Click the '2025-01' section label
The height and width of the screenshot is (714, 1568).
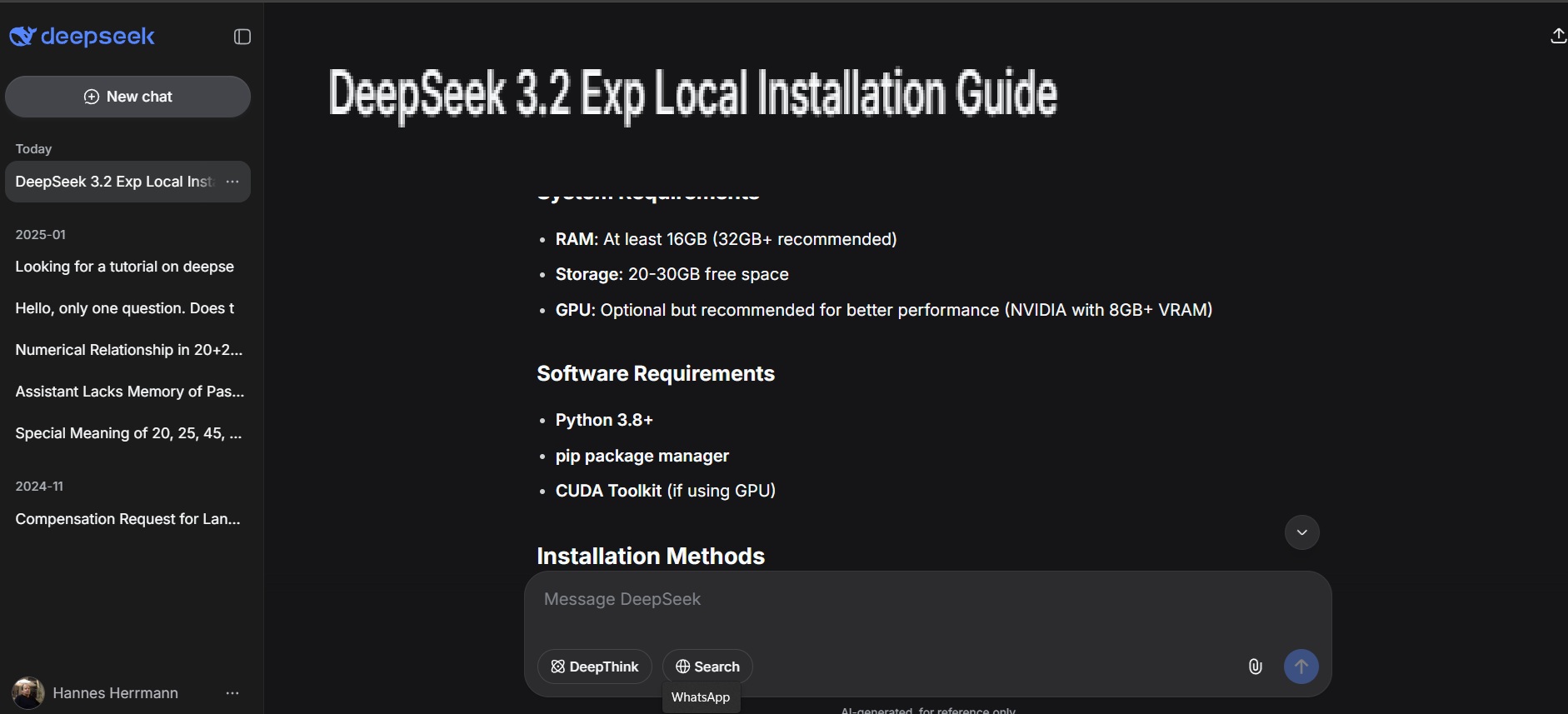pos(40,235)
